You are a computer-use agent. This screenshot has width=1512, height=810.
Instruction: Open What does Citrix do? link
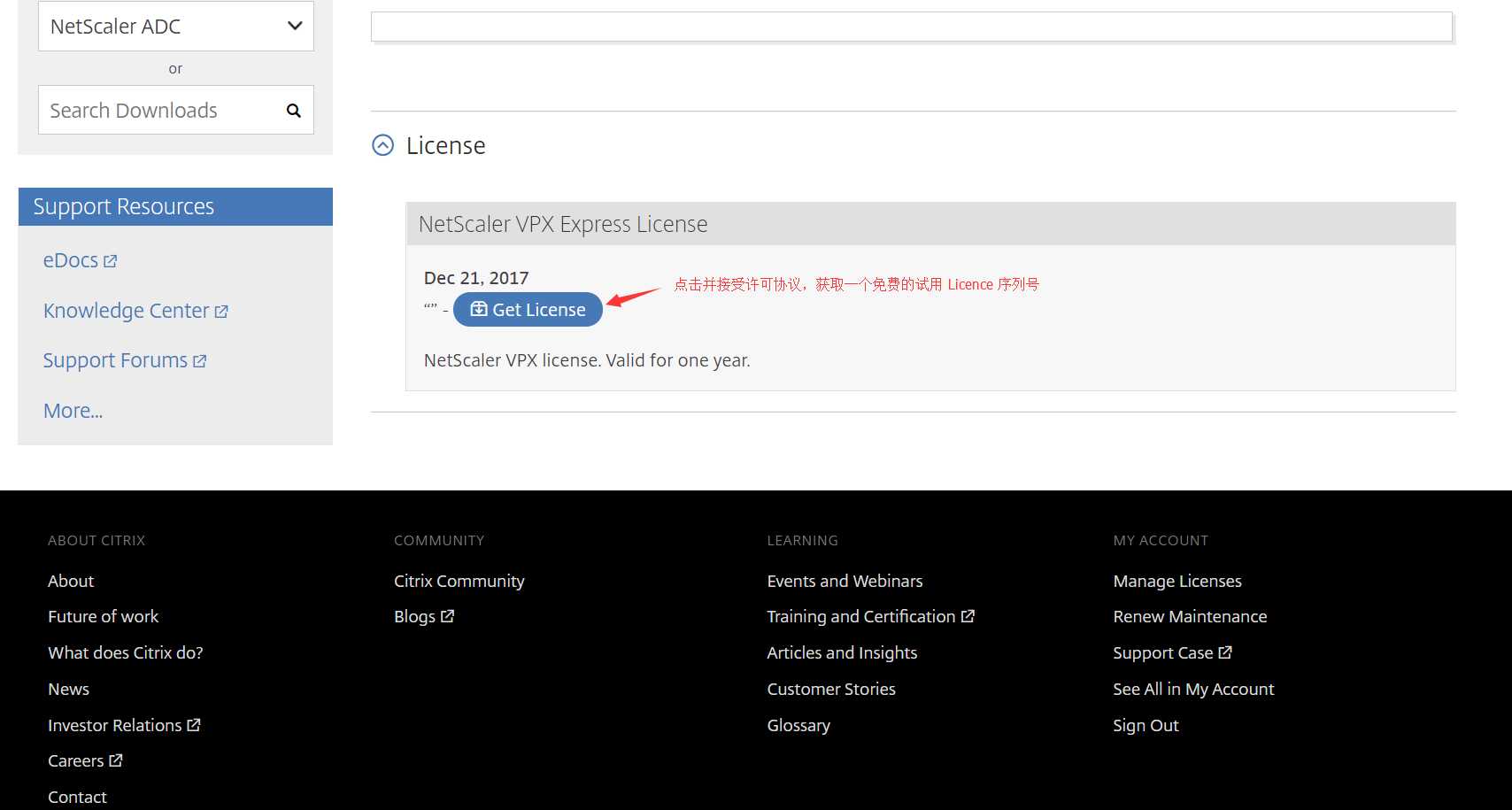pos(126,652)
